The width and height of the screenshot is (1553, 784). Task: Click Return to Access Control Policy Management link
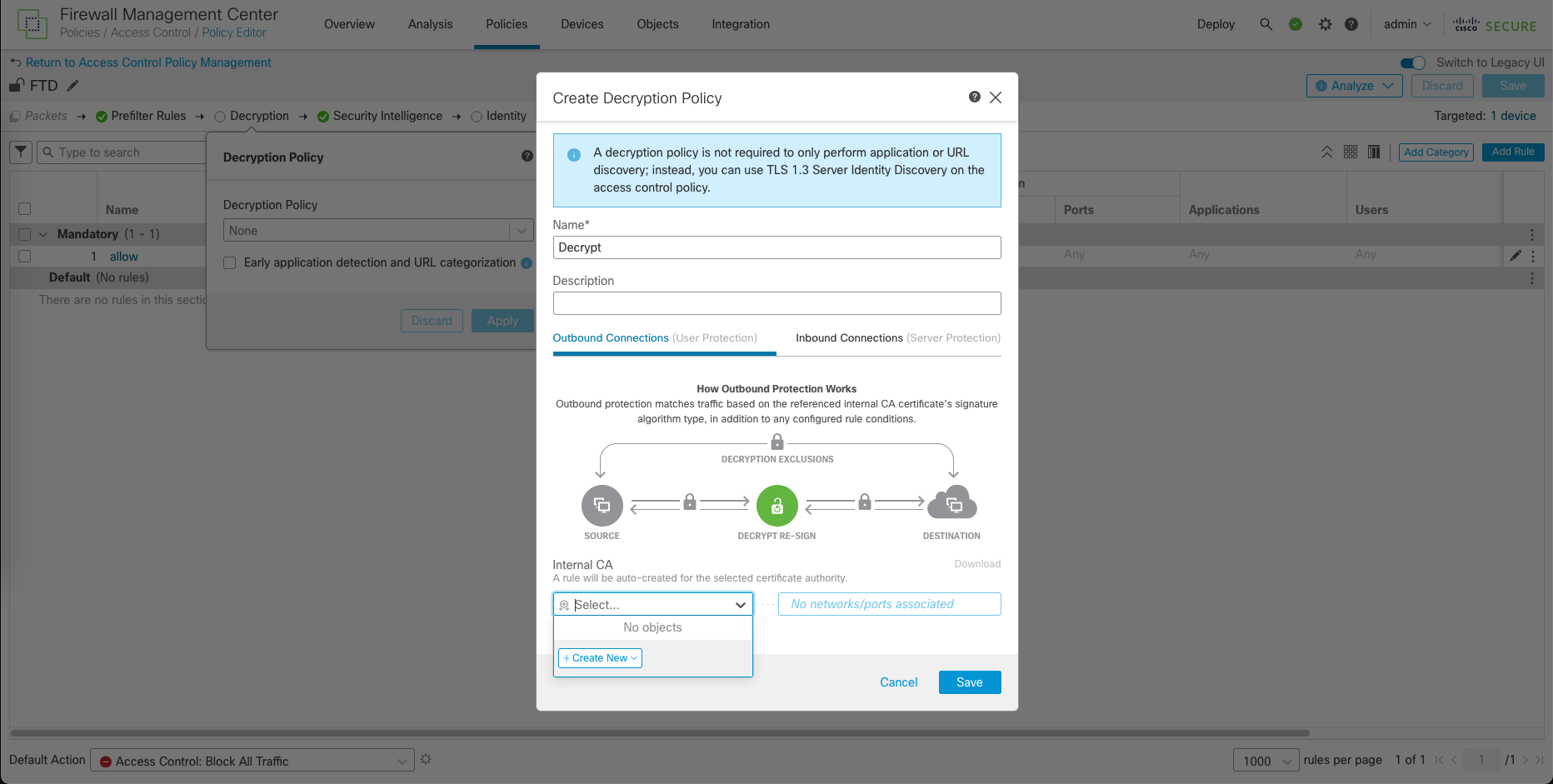click(x=147, y=62)
